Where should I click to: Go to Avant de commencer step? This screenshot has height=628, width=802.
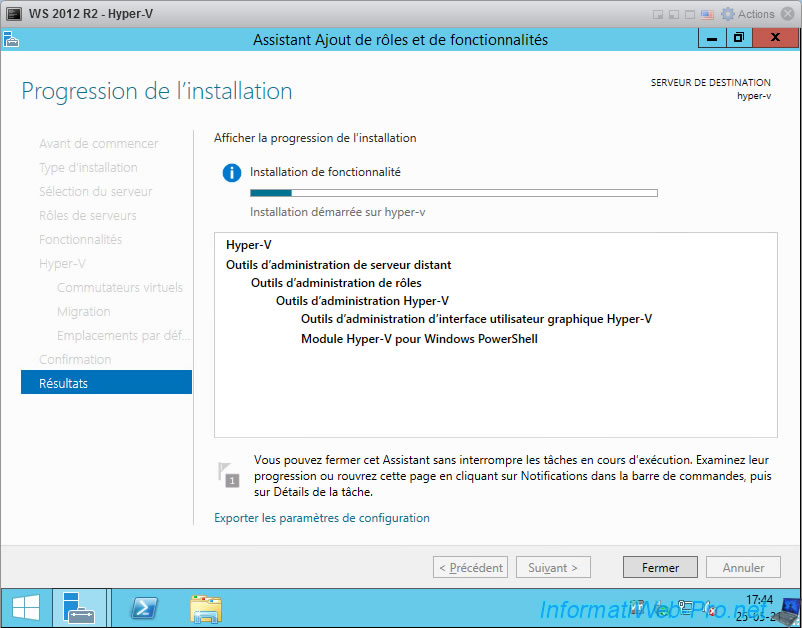click(x=99, y=143)
